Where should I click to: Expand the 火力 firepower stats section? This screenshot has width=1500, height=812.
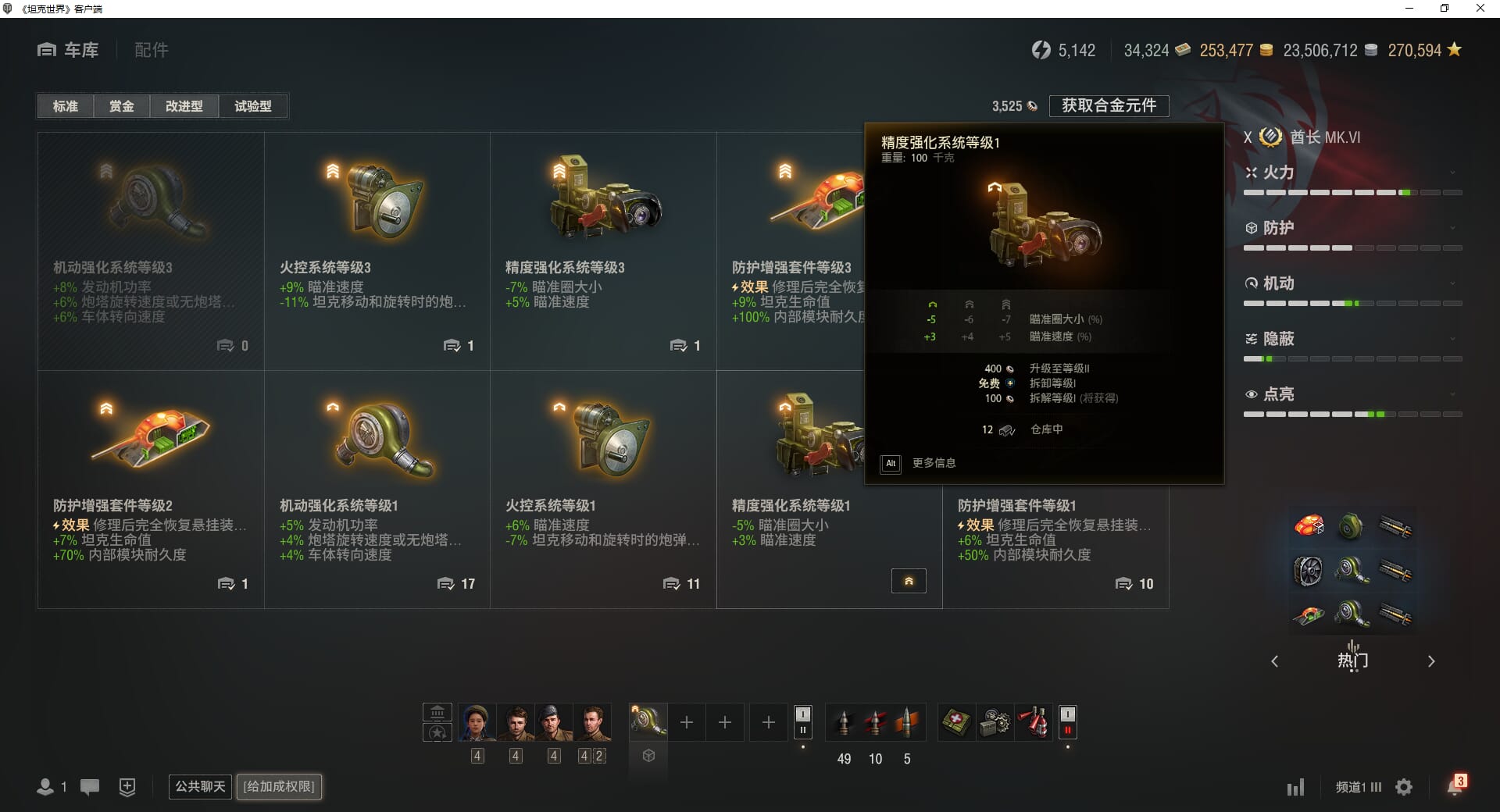(1352, 173)
